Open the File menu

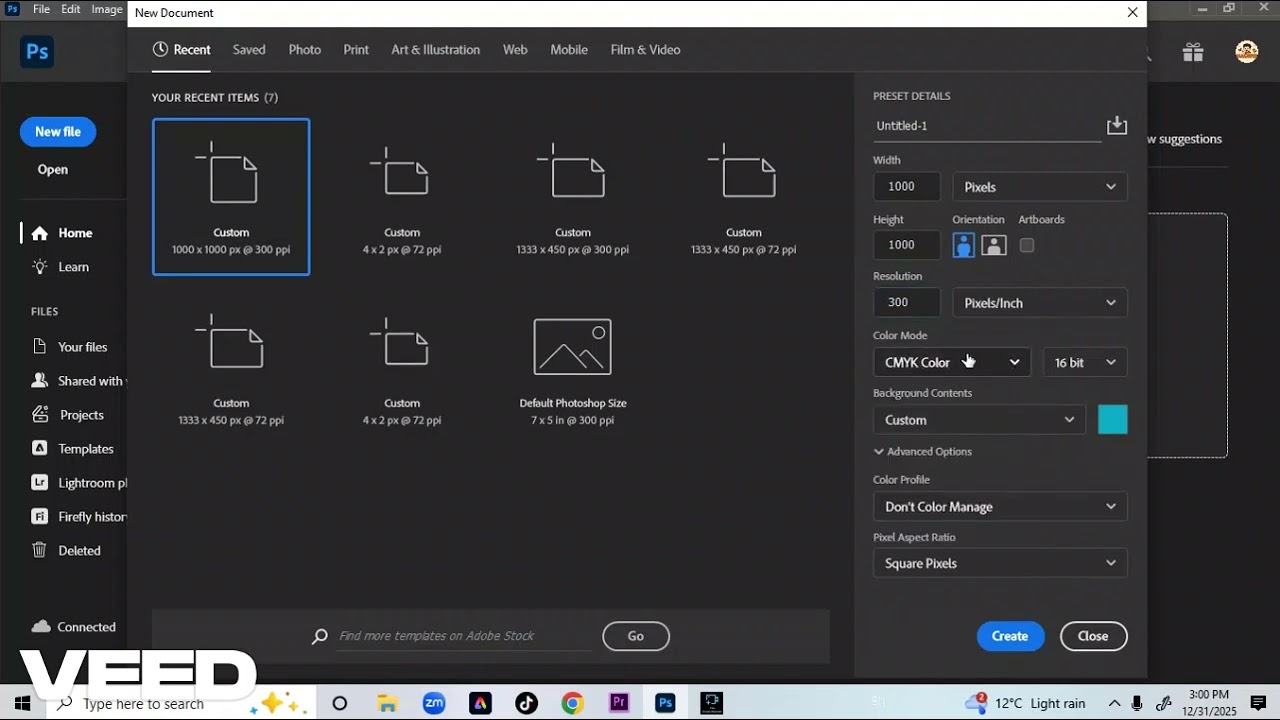pyautogui.click(x=41, y=9)
